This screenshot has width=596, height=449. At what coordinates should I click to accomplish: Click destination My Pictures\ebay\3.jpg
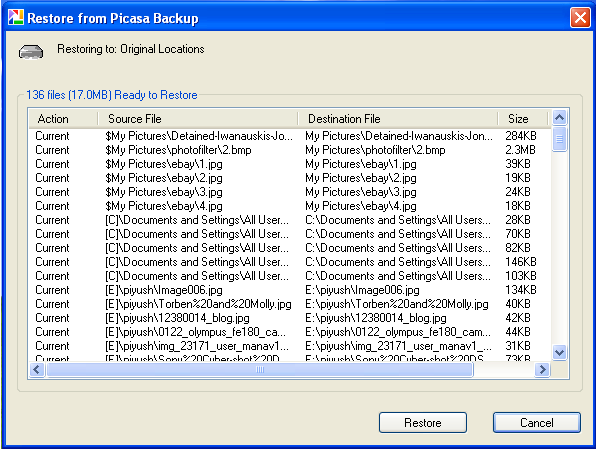tap(361, 192)
